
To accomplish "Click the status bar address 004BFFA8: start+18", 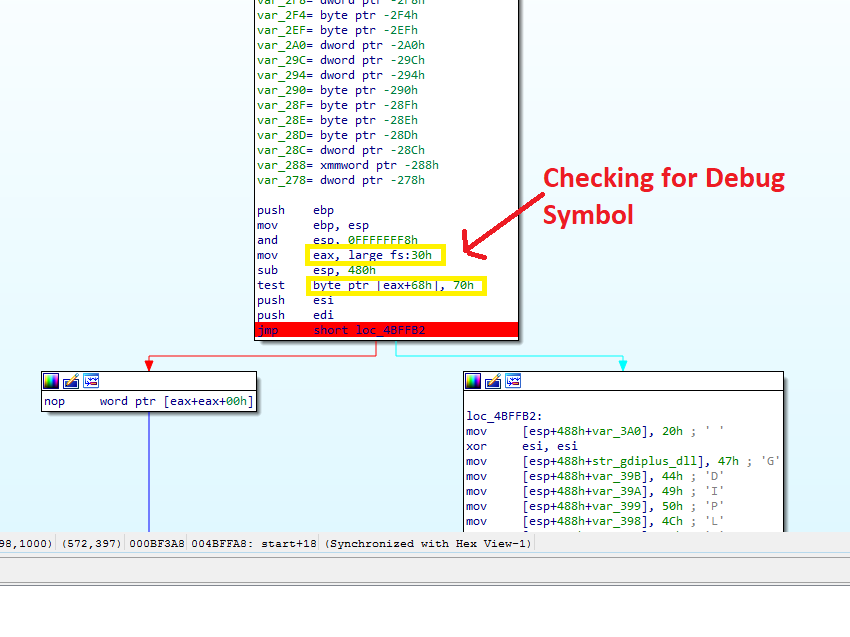I will (x=254, y=543).
